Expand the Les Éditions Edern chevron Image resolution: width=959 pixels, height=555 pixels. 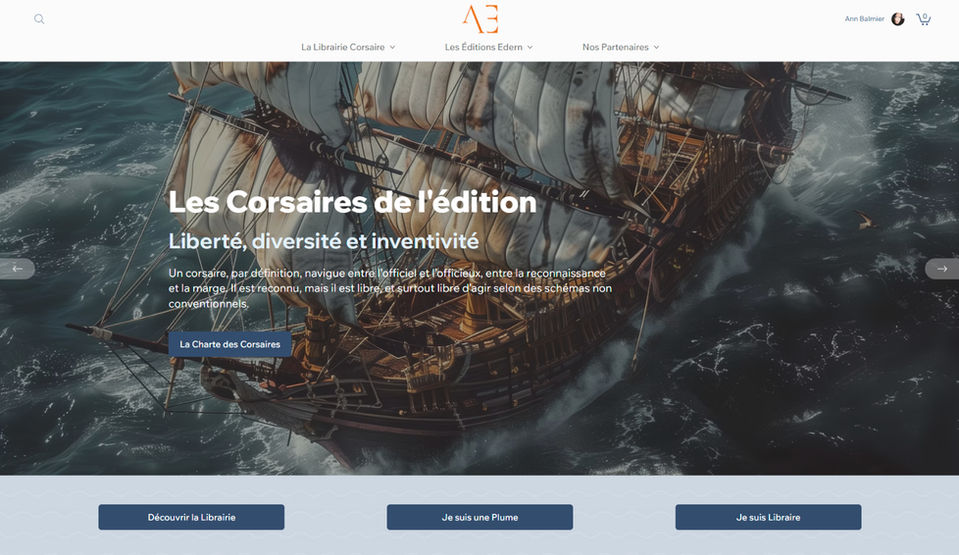click(530, 47)
